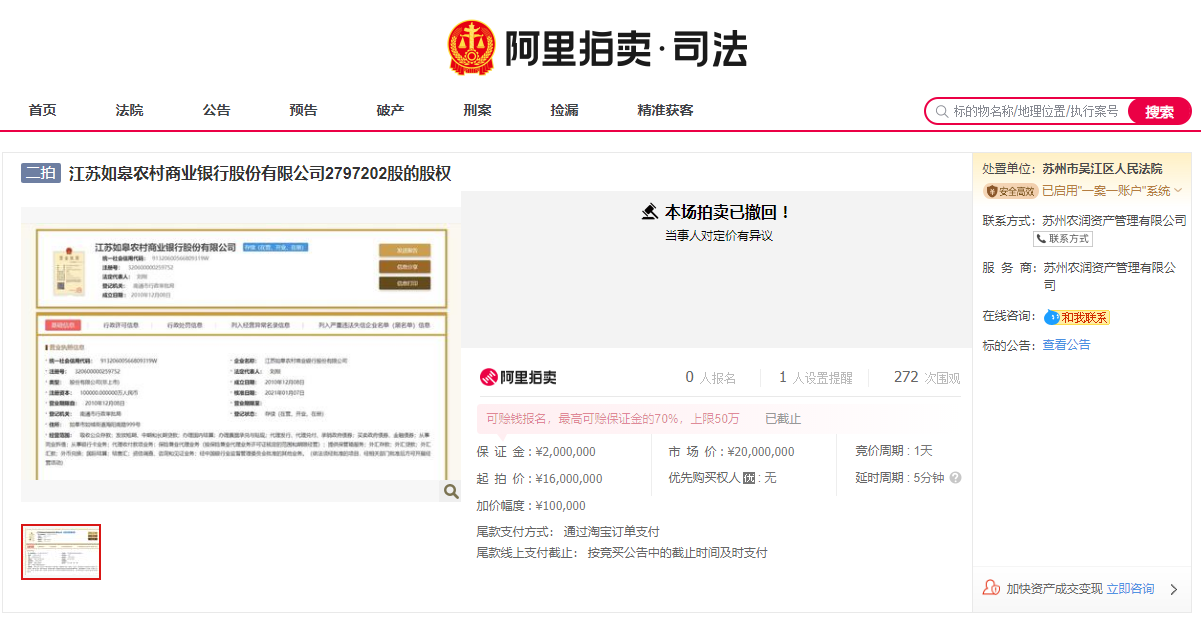This screenshot has height=620, width=1201.
Task: Open the 公告 navigation tab
Action: [216, 110]
